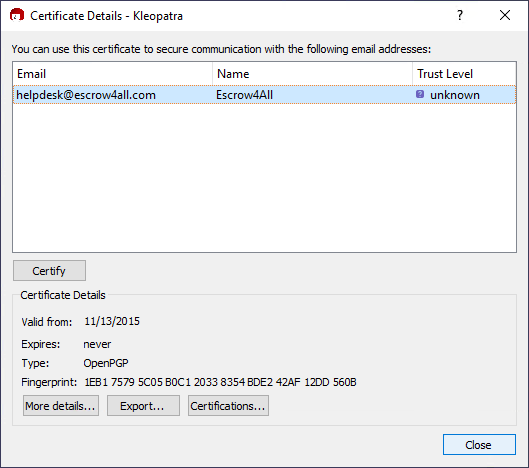This screenshot has height=468, width=529.
Task: Click the Valid from date 11/13/2015
Action: coord(112,321)
